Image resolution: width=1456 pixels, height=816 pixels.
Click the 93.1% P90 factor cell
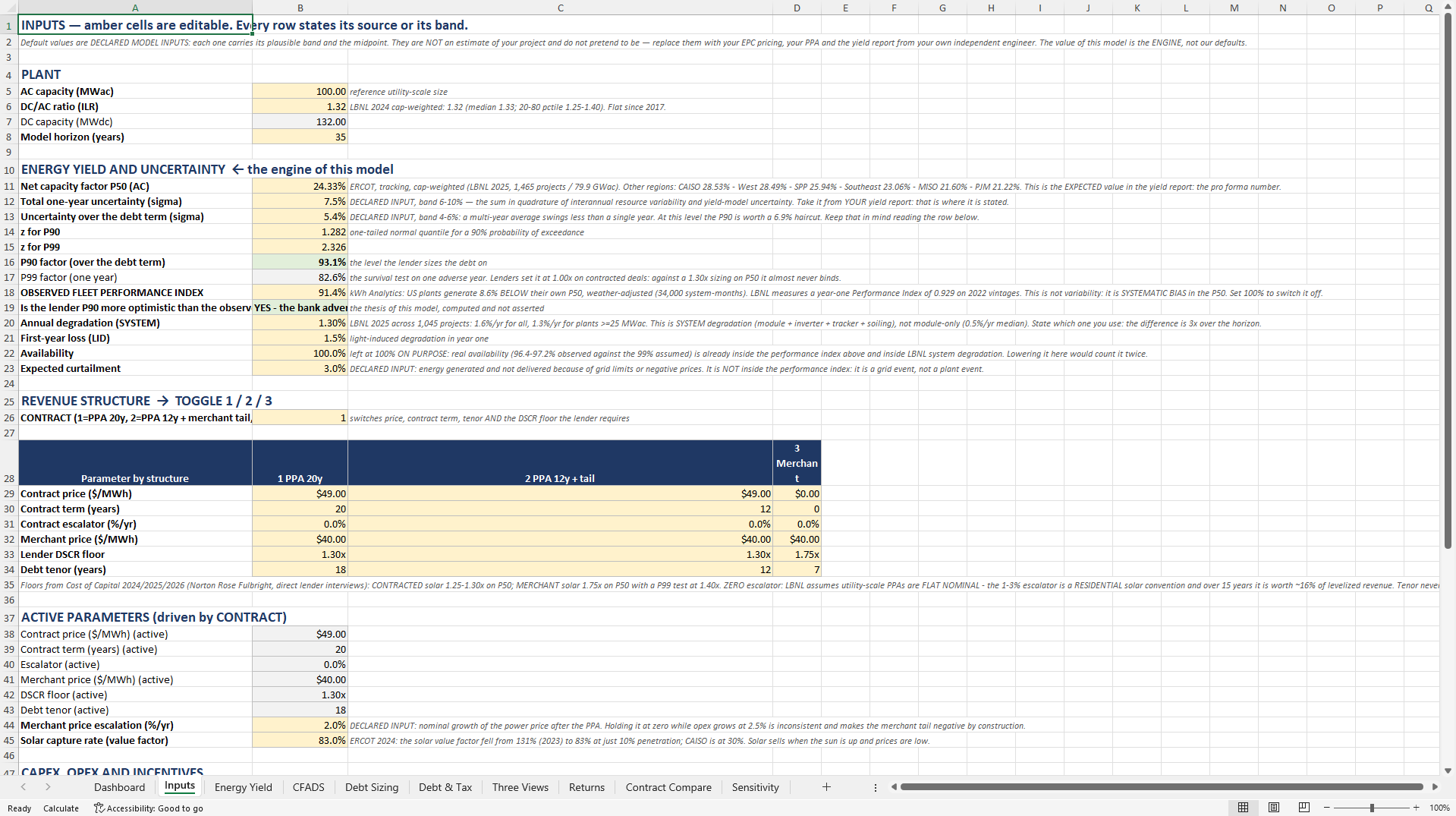[x=300, y=262]
